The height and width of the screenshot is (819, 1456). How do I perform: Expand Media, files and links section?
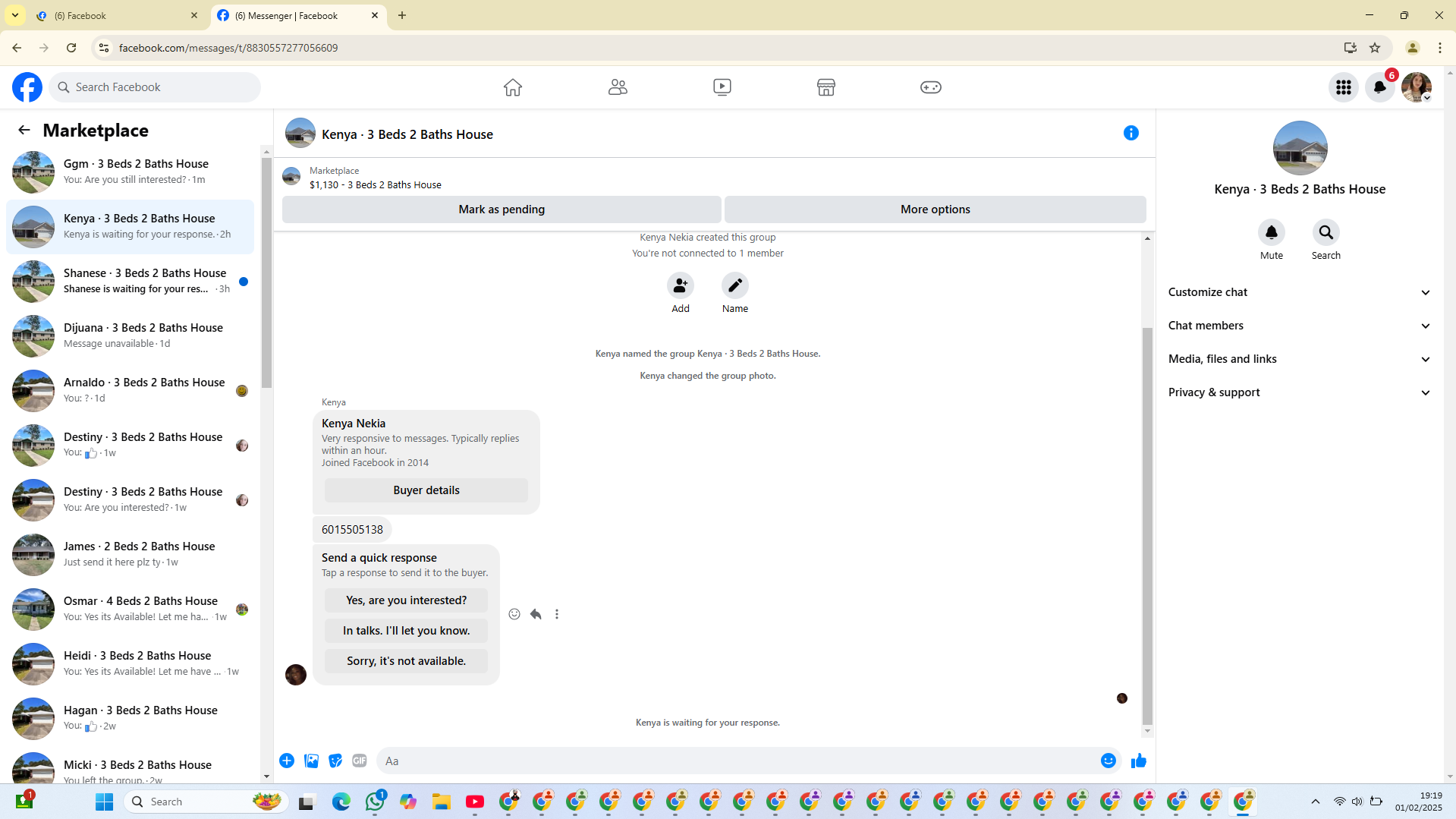click(1300, 359)
